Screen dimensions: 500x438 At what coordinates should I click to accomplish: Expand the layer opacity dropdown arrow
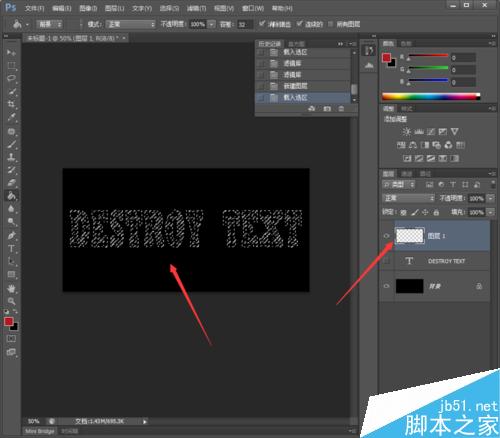point(490,198)
